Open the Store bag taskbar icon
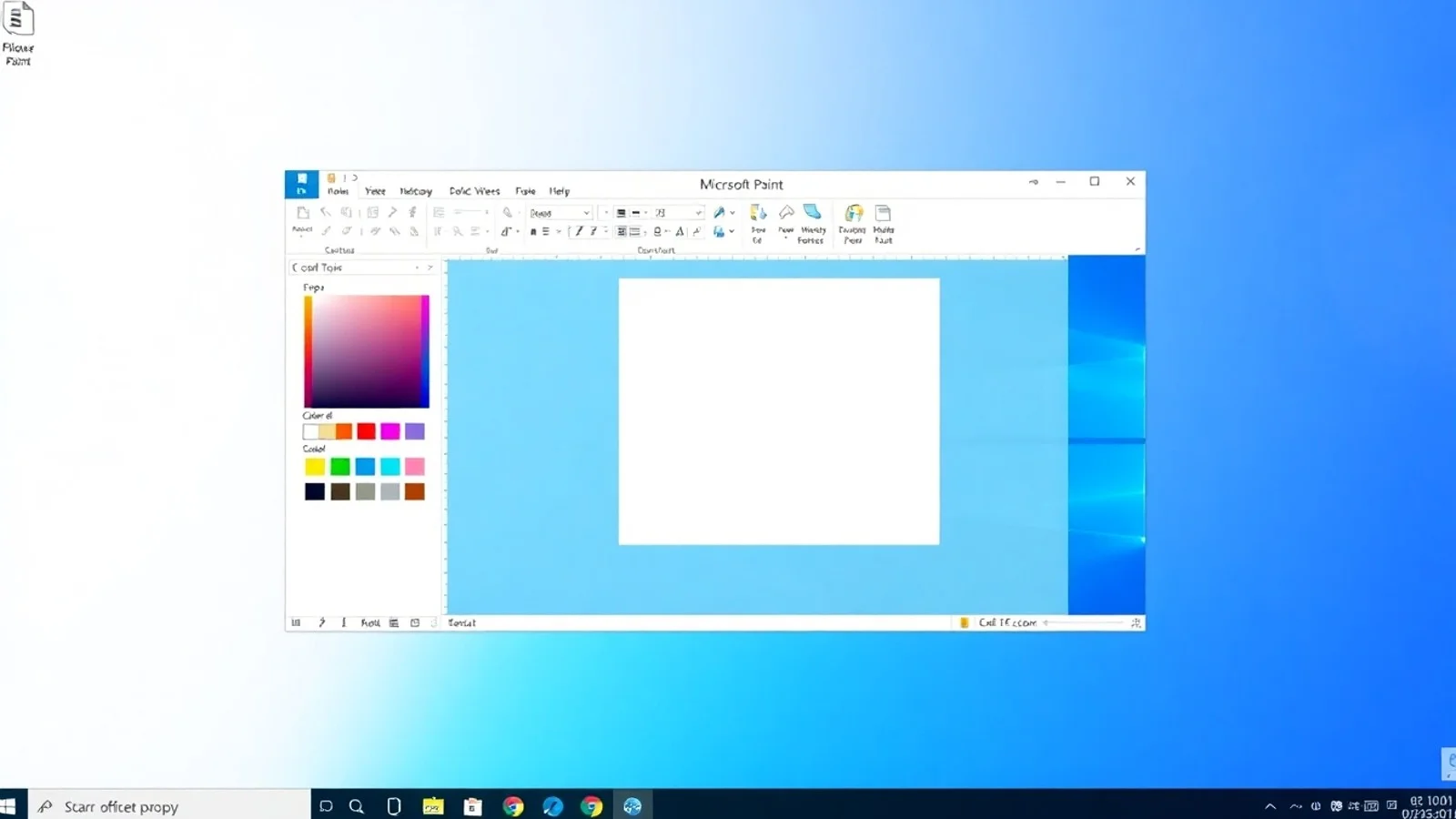 coord(472,806)
